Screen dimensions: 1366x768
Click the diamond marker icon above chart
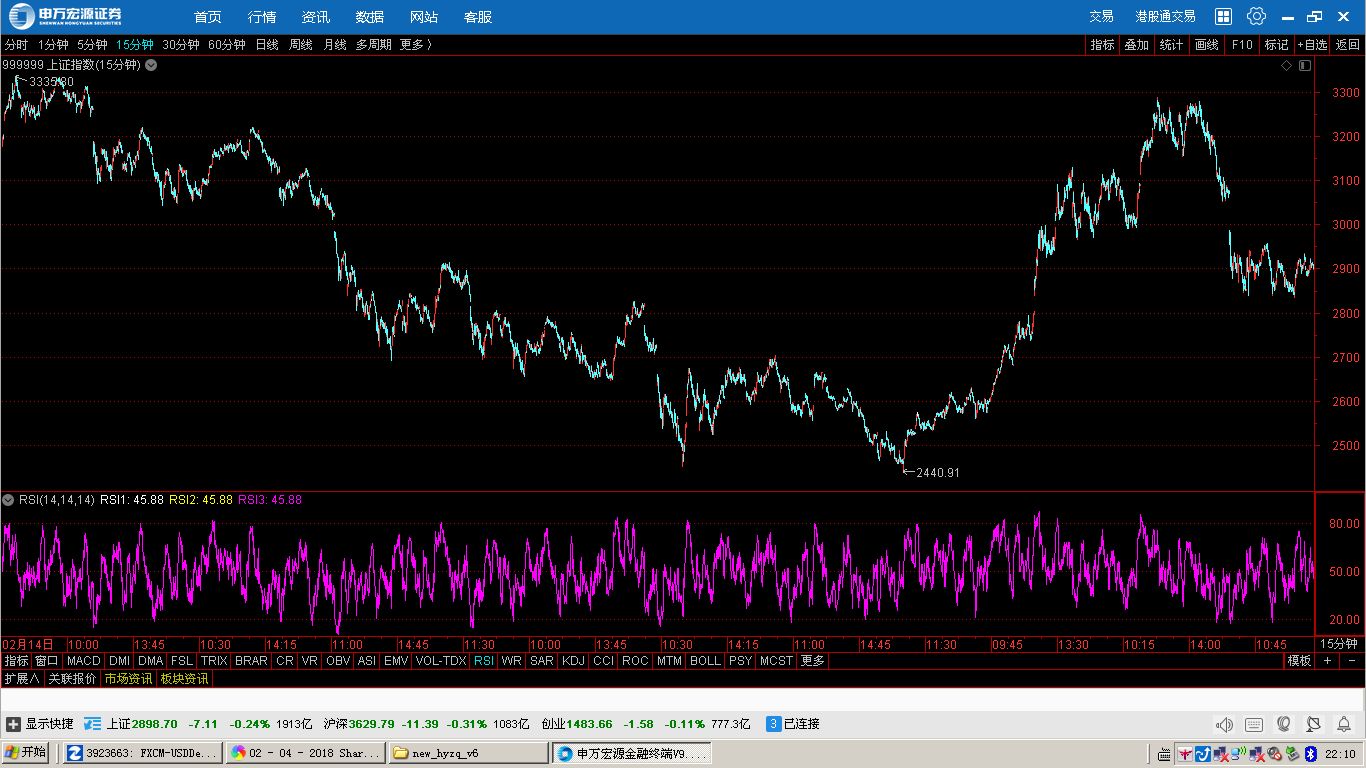tap(1287, 65)
